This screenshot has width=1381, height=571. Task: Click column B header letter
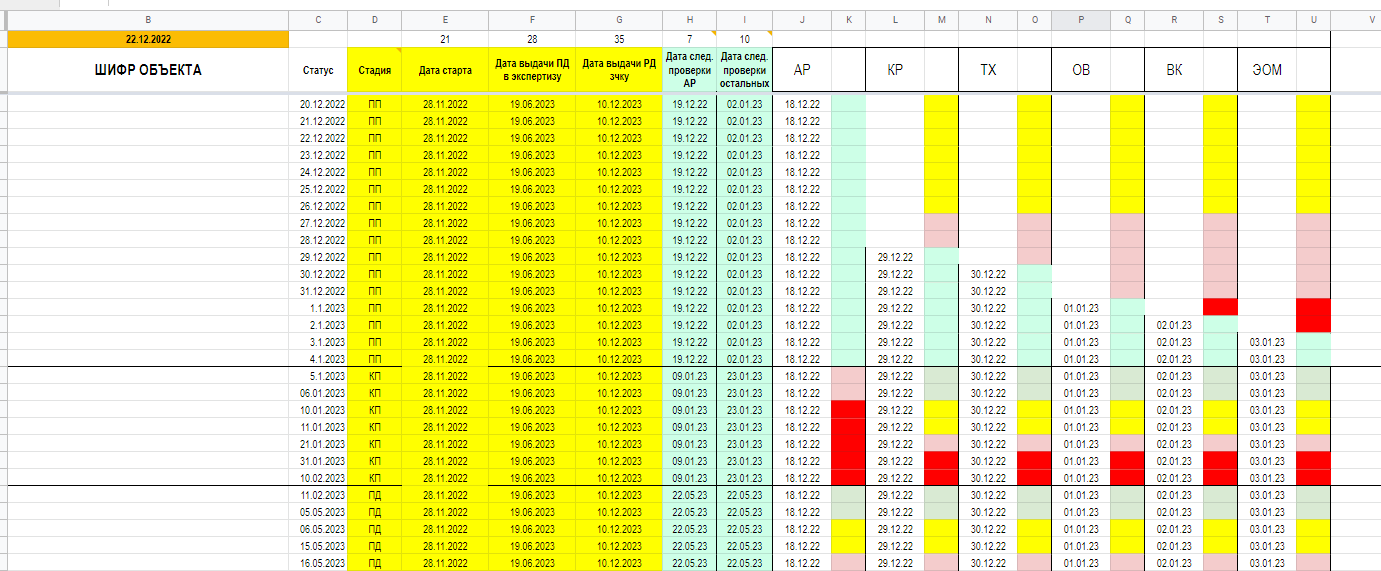tap(148, 20)
